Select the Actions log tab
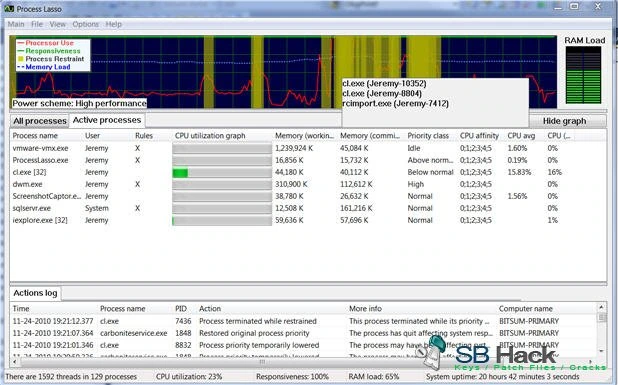 coord(35,293)
